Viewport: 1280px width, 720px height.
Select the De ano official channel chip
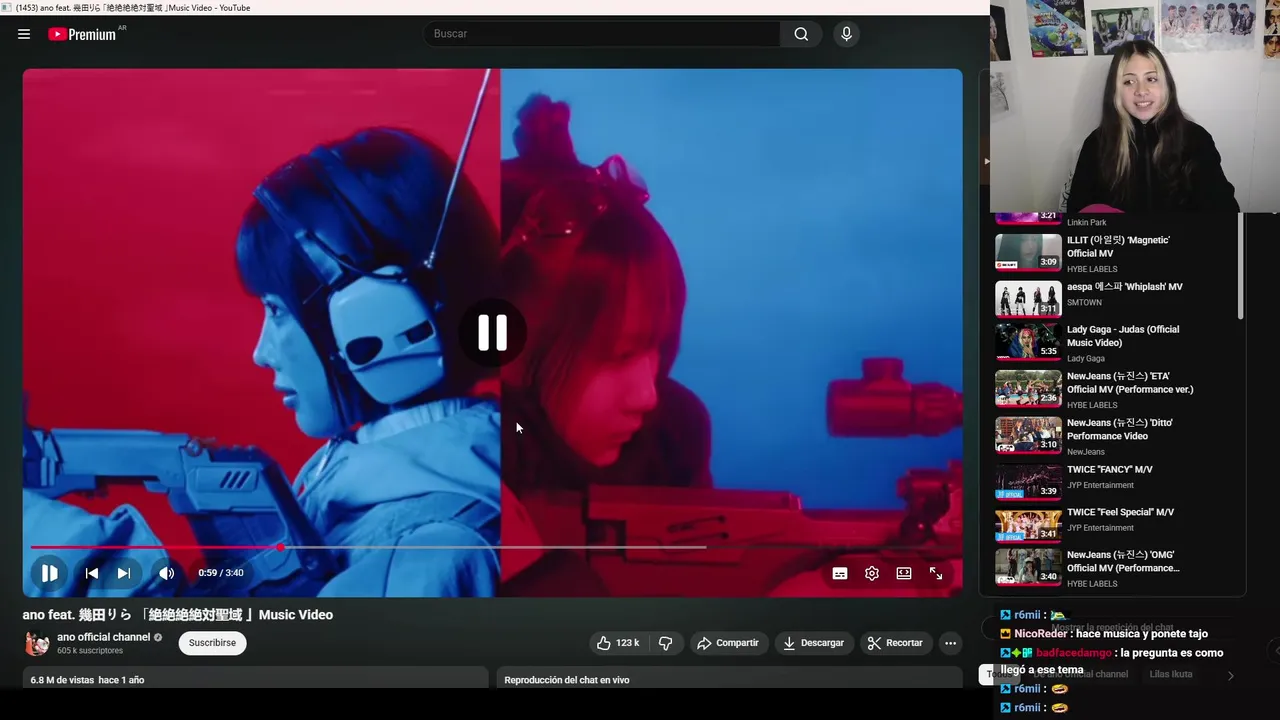click(1082, 675)
